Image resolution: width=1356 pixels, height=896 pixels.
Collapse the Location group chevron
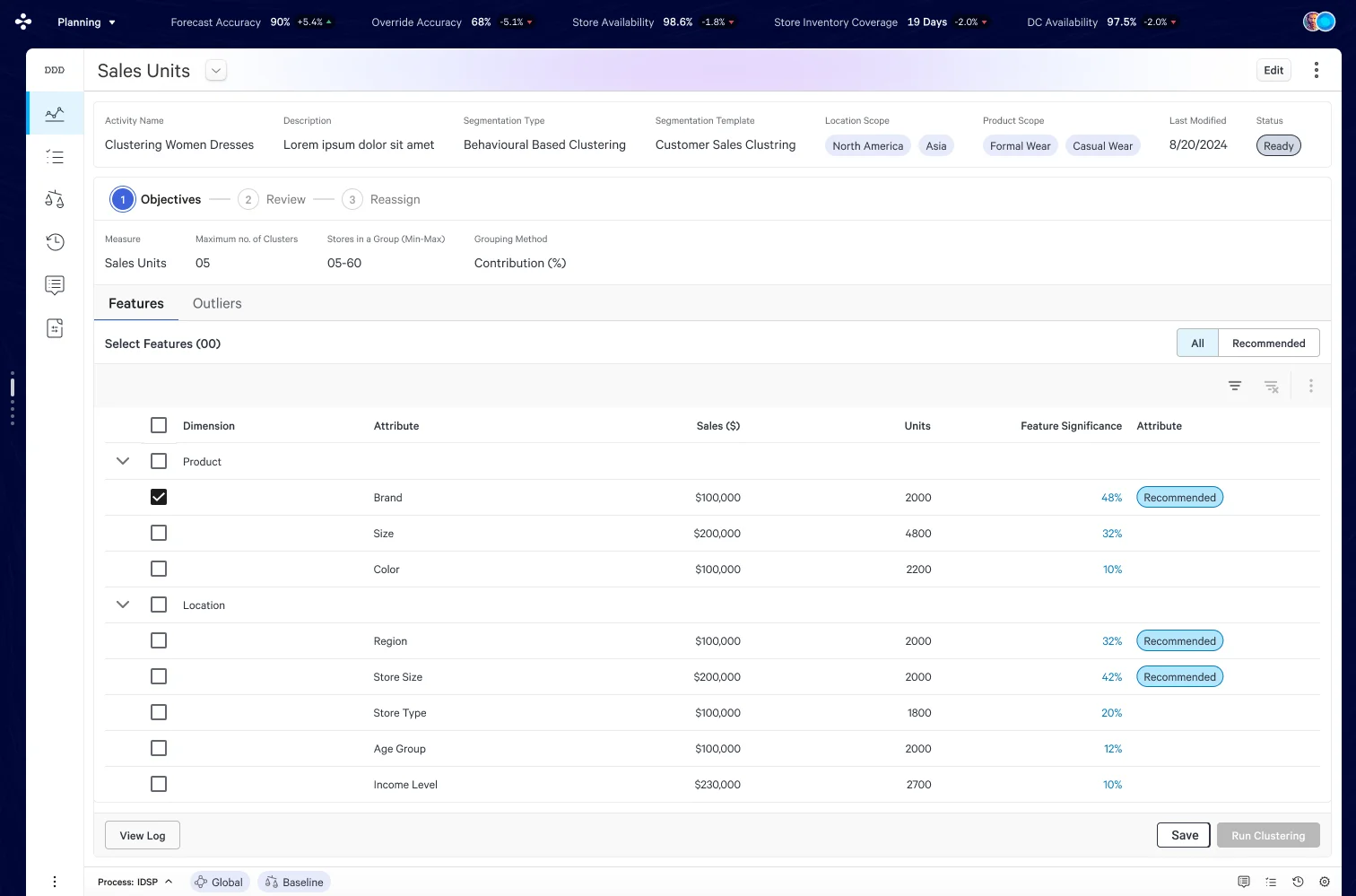coord(123,605)
